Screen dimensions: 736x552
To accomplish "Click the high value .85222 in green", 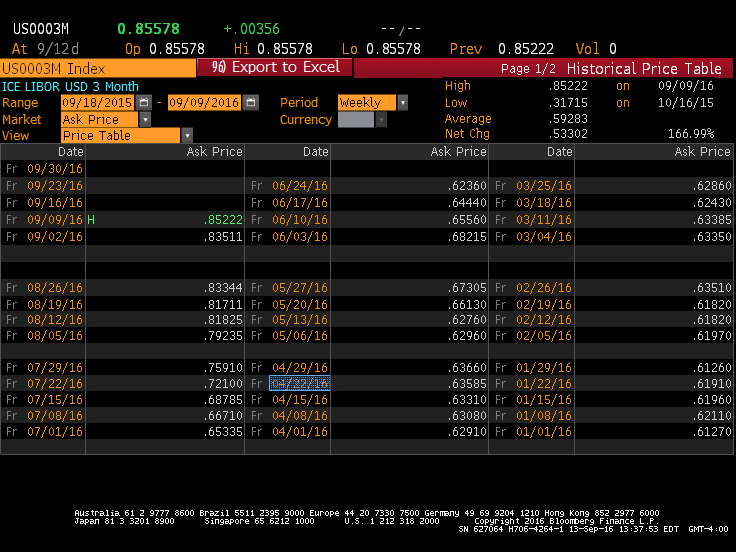I will tap(223, 220).
